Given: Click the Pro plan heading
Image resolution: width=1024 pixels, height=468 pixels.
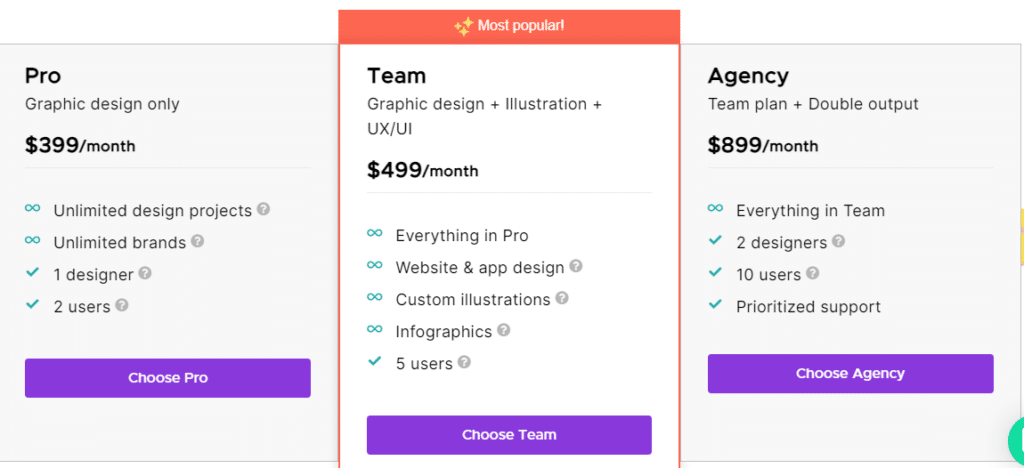Looking at the screenshot, I should point(43,76).
